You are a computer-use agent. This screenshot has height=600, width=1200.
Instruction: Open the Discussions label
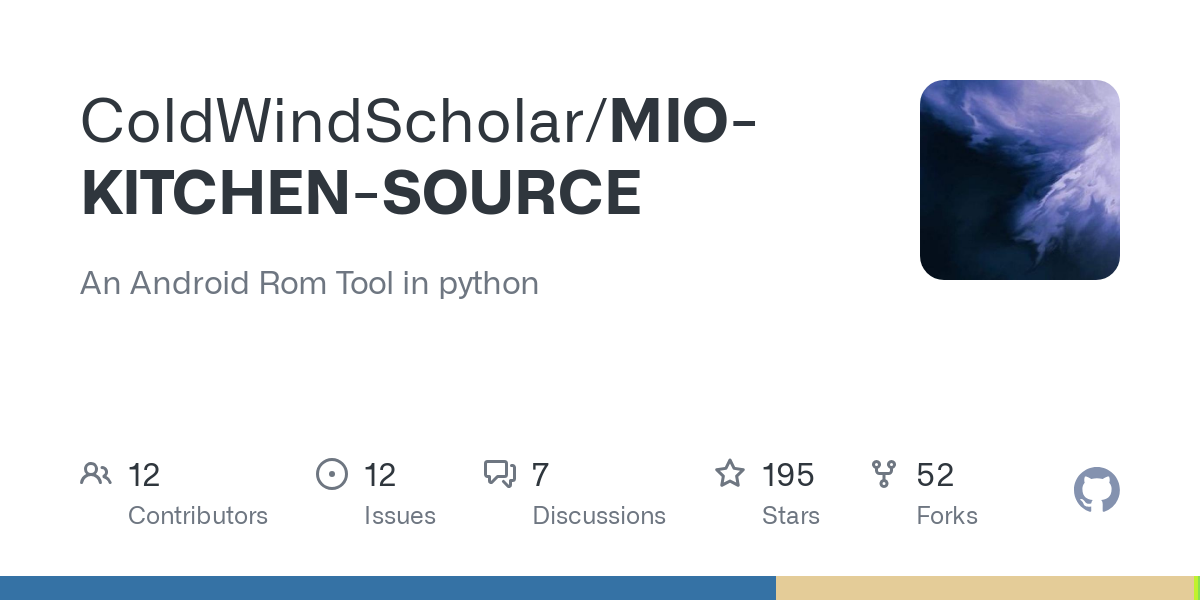click(599, 516)
